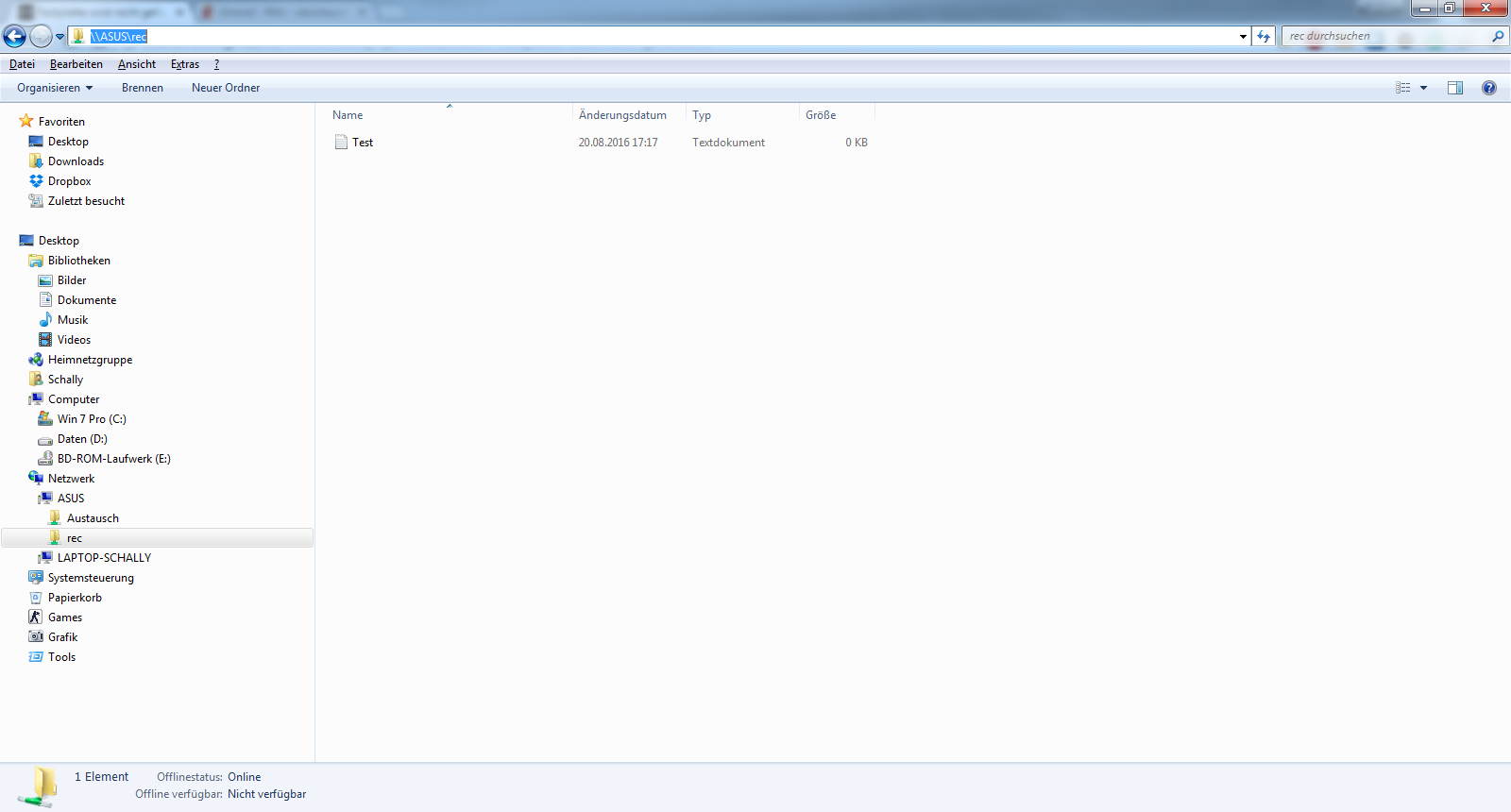Toggle the preview pane icon
This screenshot has width=1511, height=812.
pyautogui.click(x=1455, y=88)
